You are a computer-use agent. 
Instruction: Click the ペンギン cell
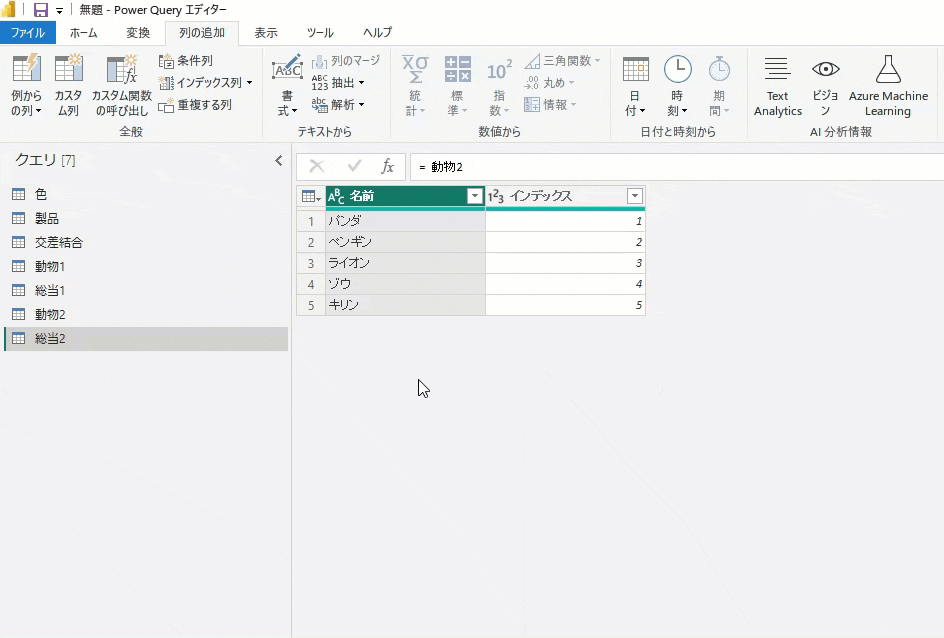(405, 242)
